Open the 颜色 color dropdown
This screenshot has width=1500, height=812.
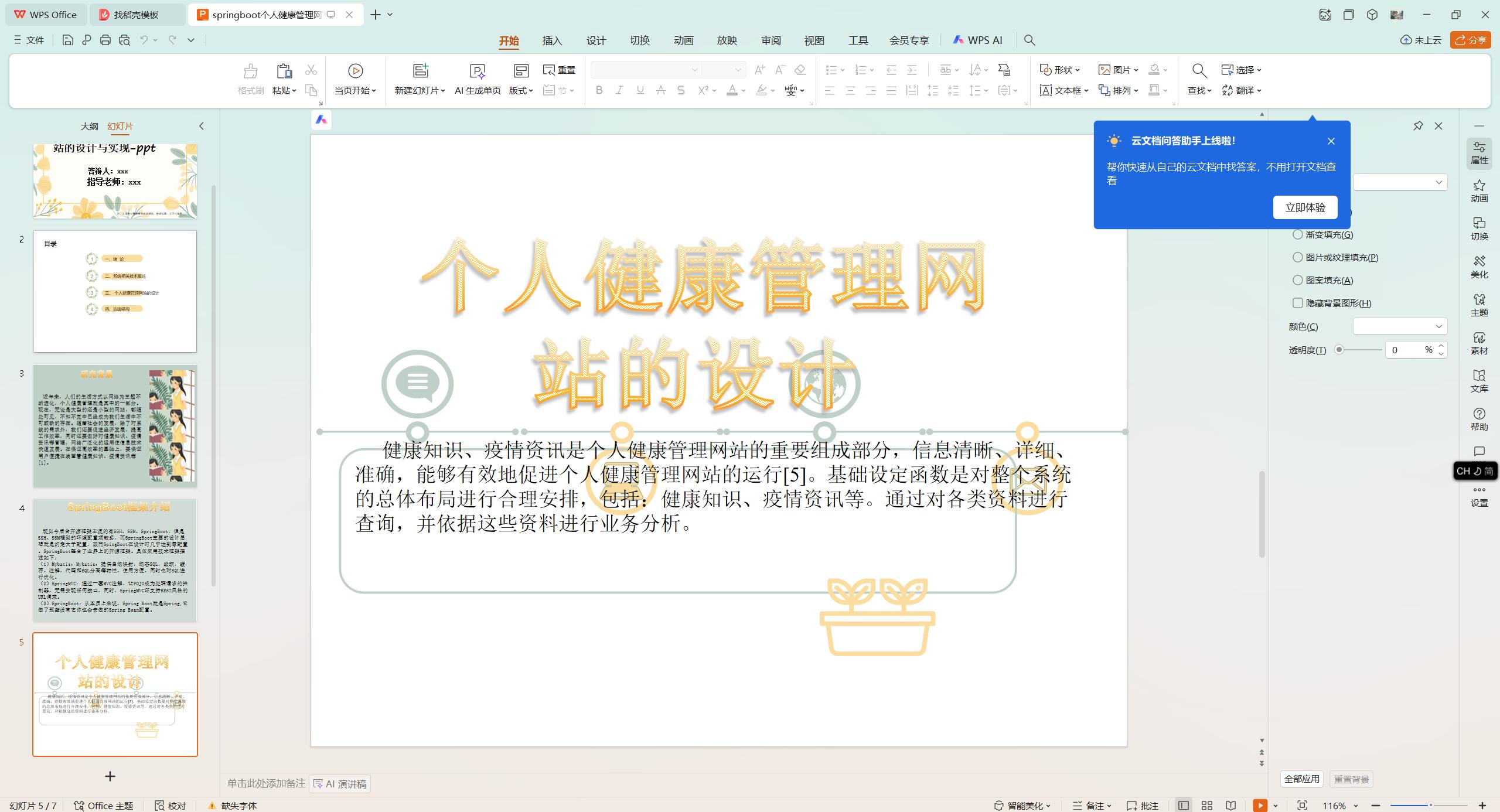(x=1400, y=326)
